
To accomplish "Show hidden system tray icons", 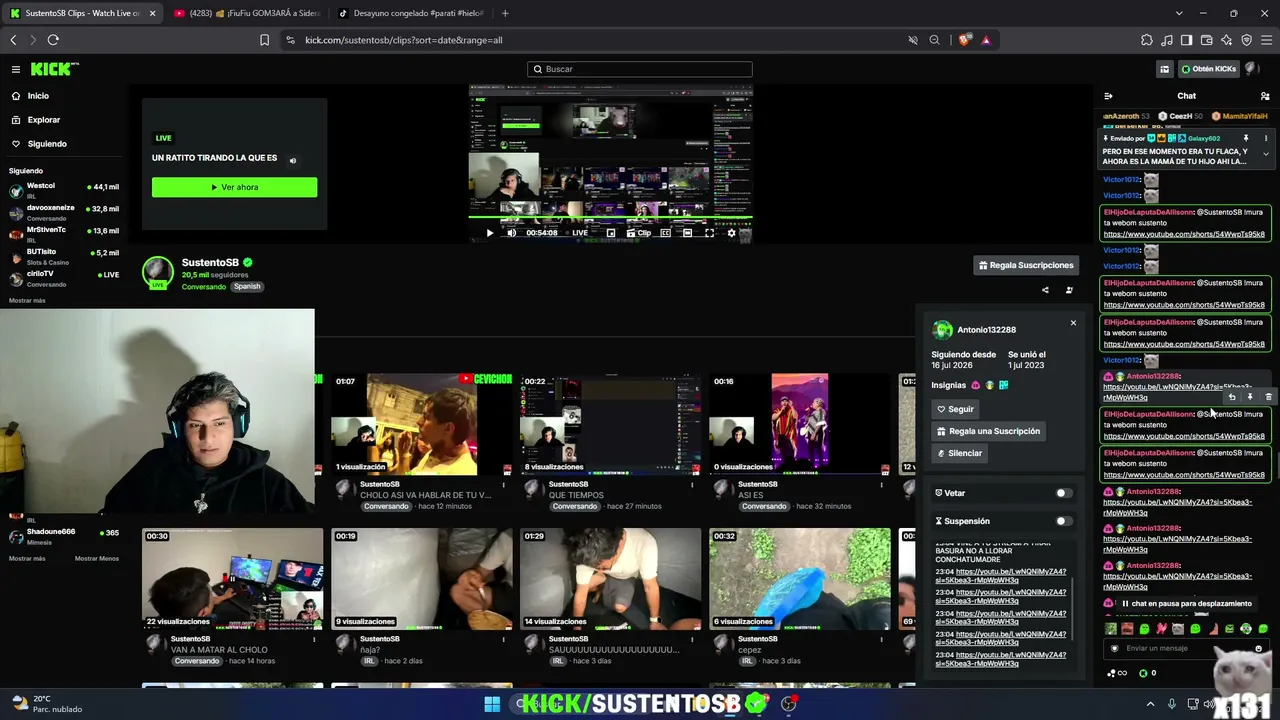I will click(x=1150, y=704).
